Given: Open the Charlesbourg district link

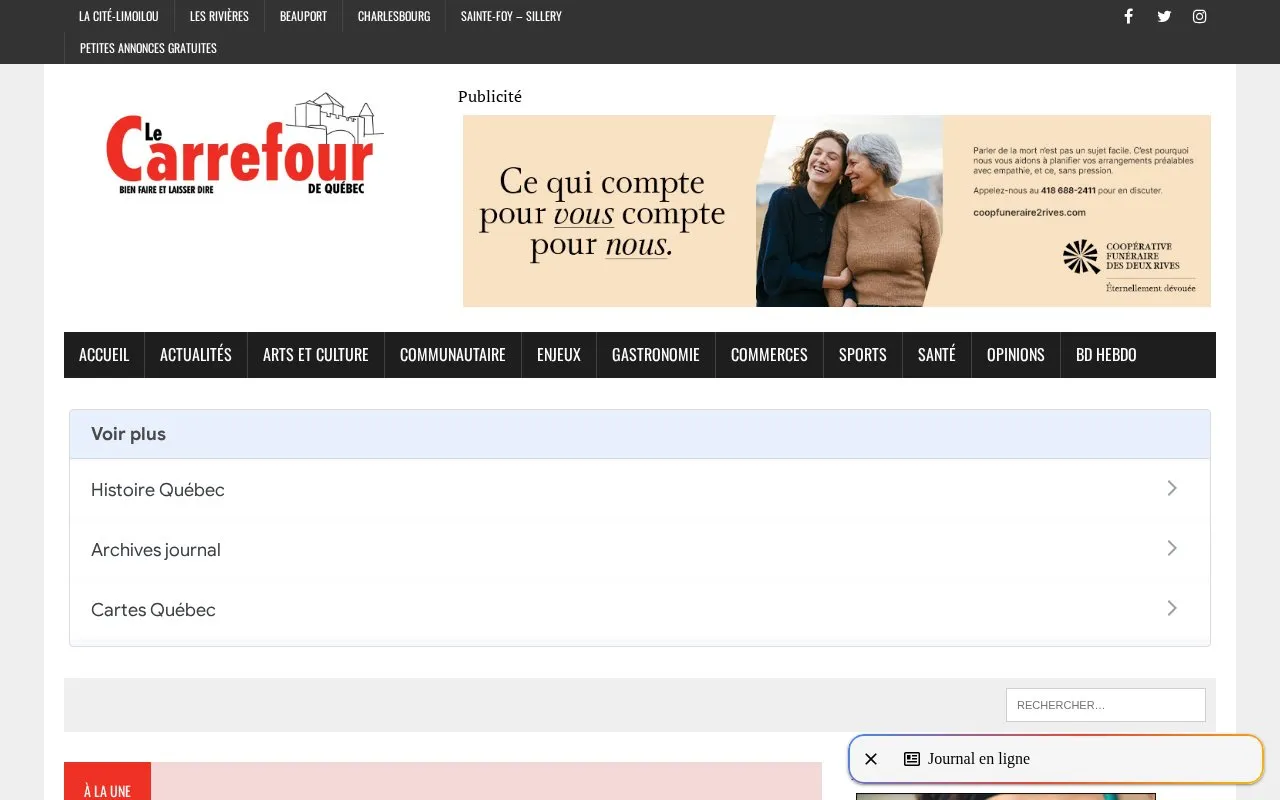Looking at the screenshot, I should point(394,16).
